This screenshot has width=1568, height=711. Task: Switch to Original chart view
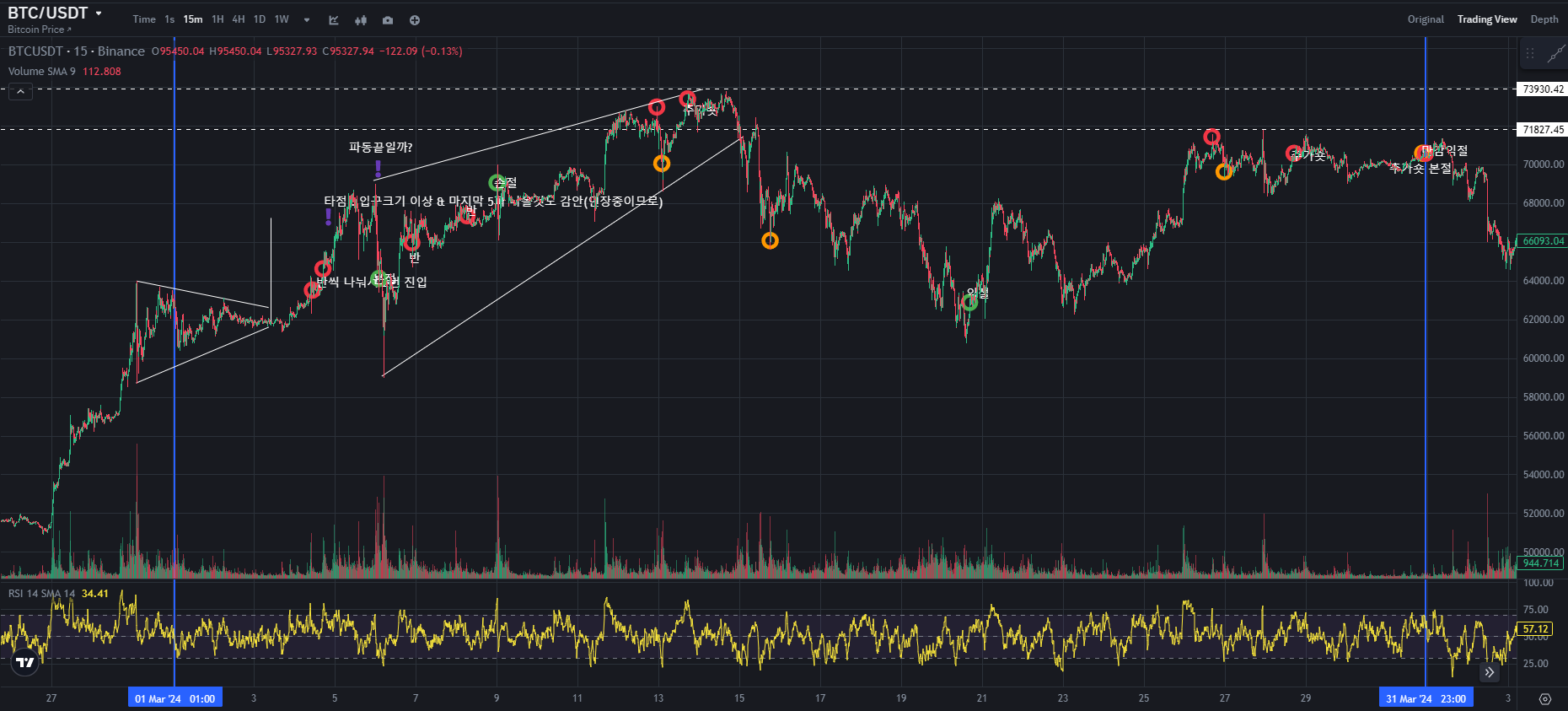click(x=1426, y=19)
